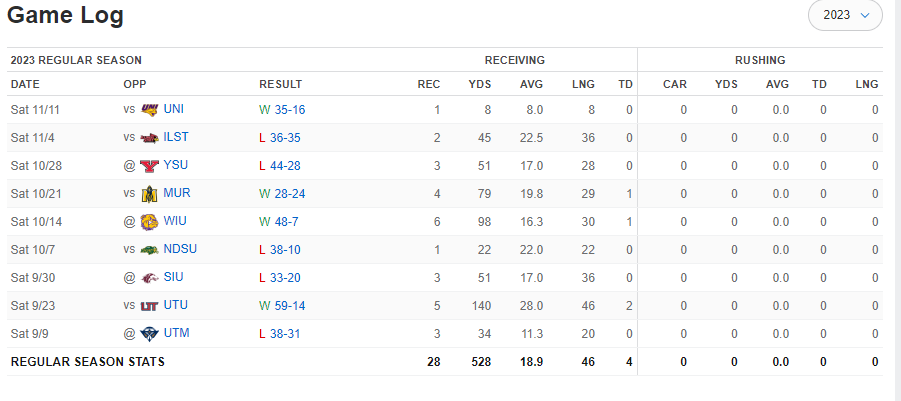The image size is (901, 401).
Task: Click the Murray State team logo
Action: 149,193
